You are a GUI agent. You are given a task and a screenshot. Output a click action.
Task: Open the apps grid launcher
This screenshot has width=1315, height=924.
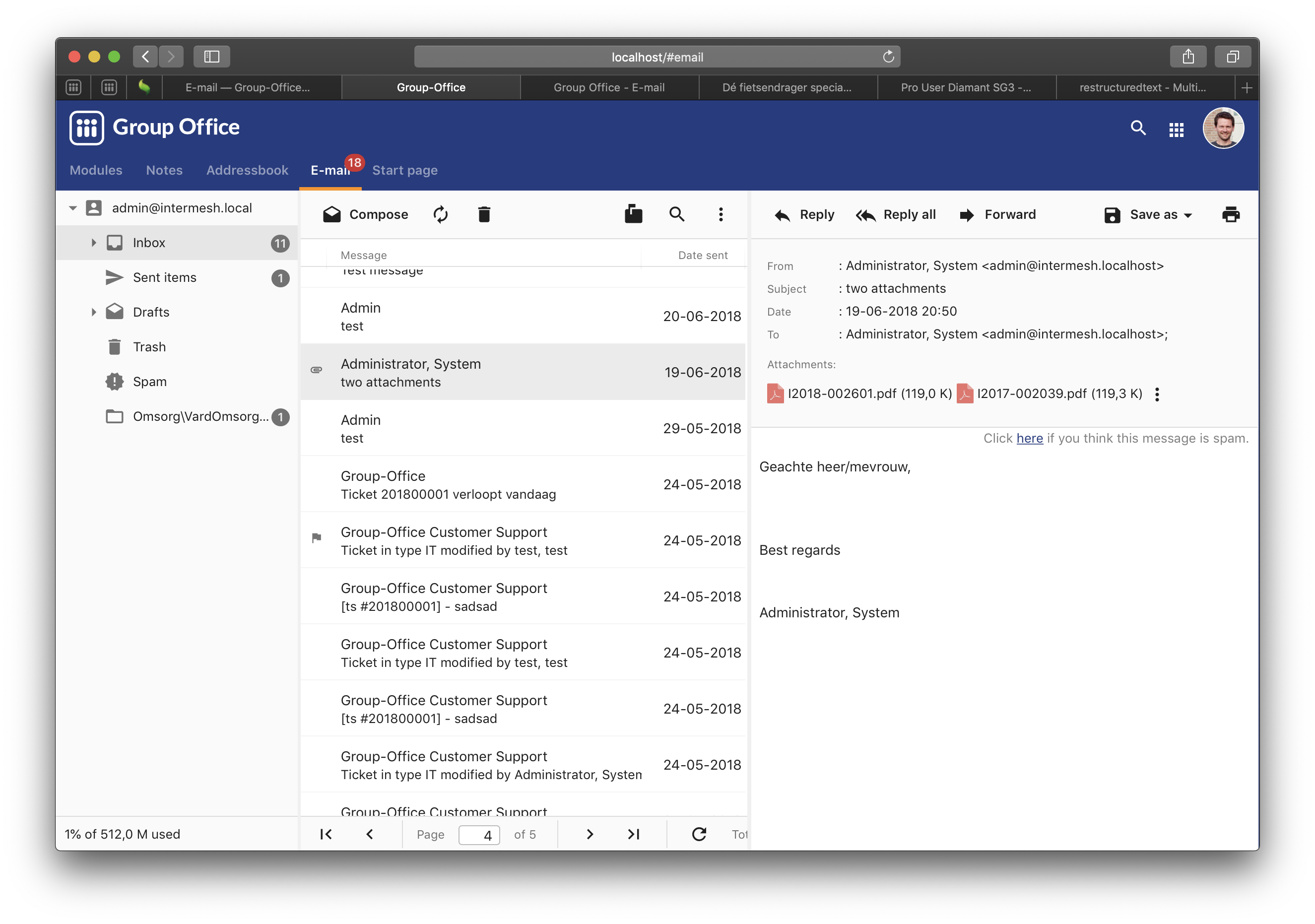click(x=1177, y=130)
